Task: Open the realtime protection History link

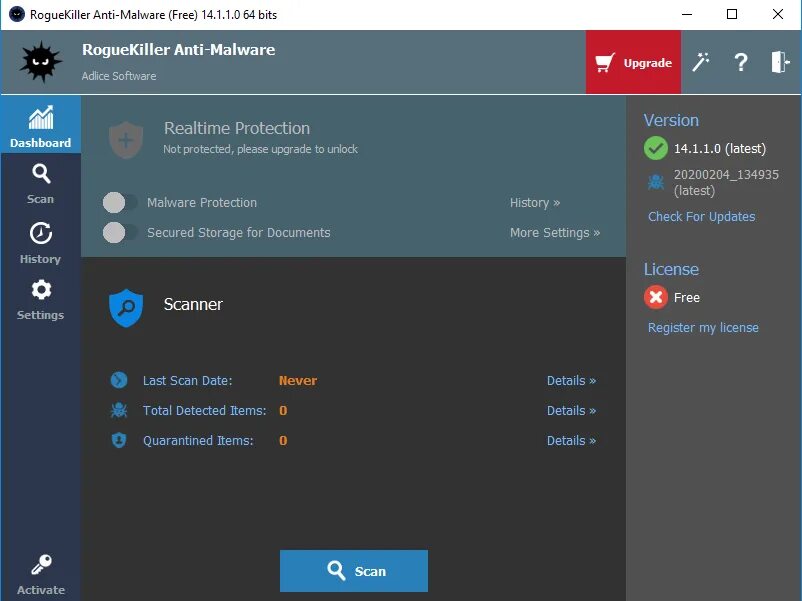Action: pyautogui.click(x=534, y=203)
